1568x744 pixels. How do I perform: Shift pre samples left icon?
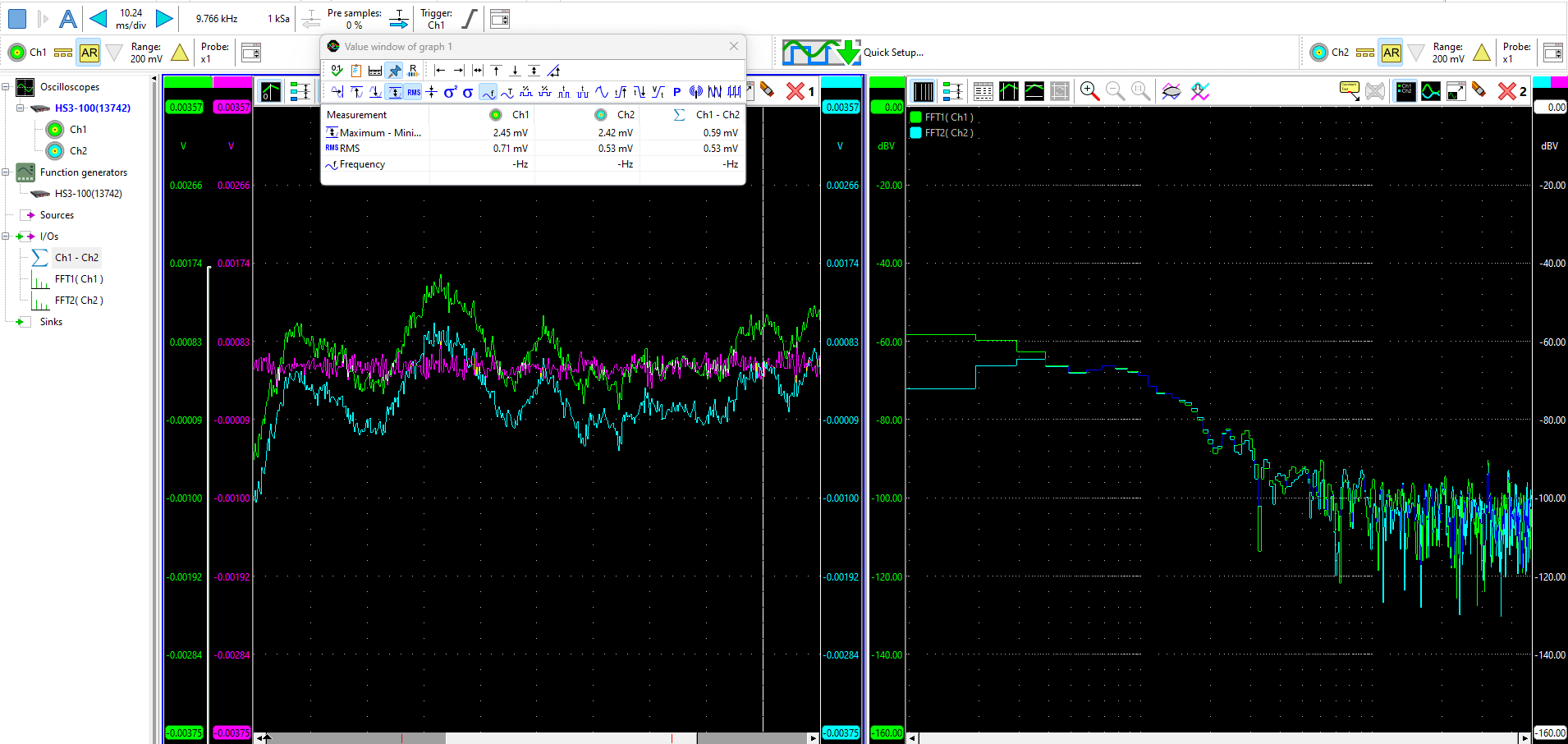tap(311, 18)
